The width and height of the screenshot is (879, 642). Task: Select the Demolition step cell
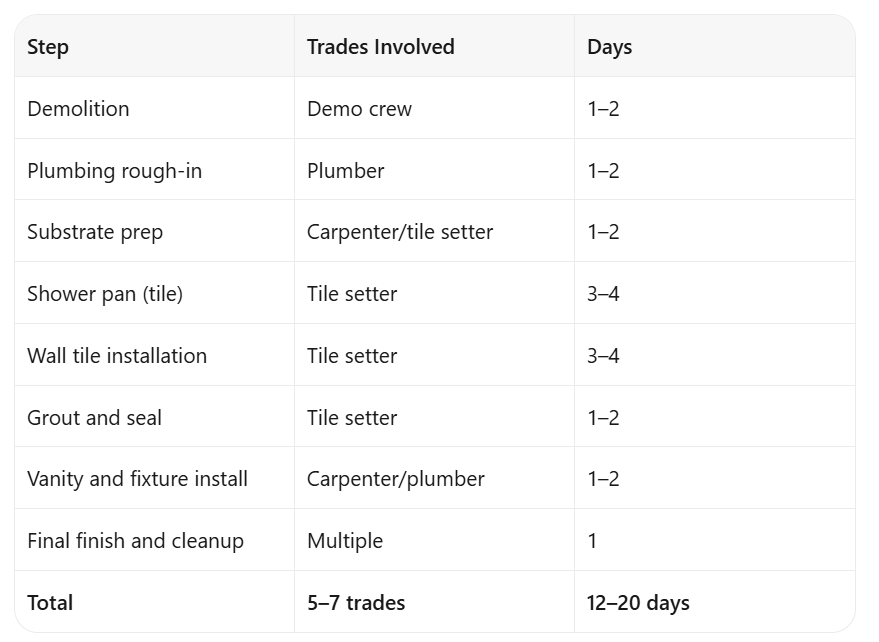click(x=78, y=109)
